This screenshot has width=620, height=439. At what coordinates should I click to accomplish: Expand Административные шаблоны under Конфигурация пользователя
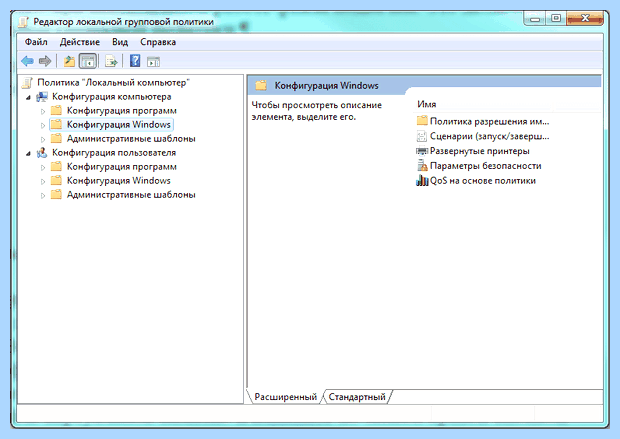pos(43,195)
